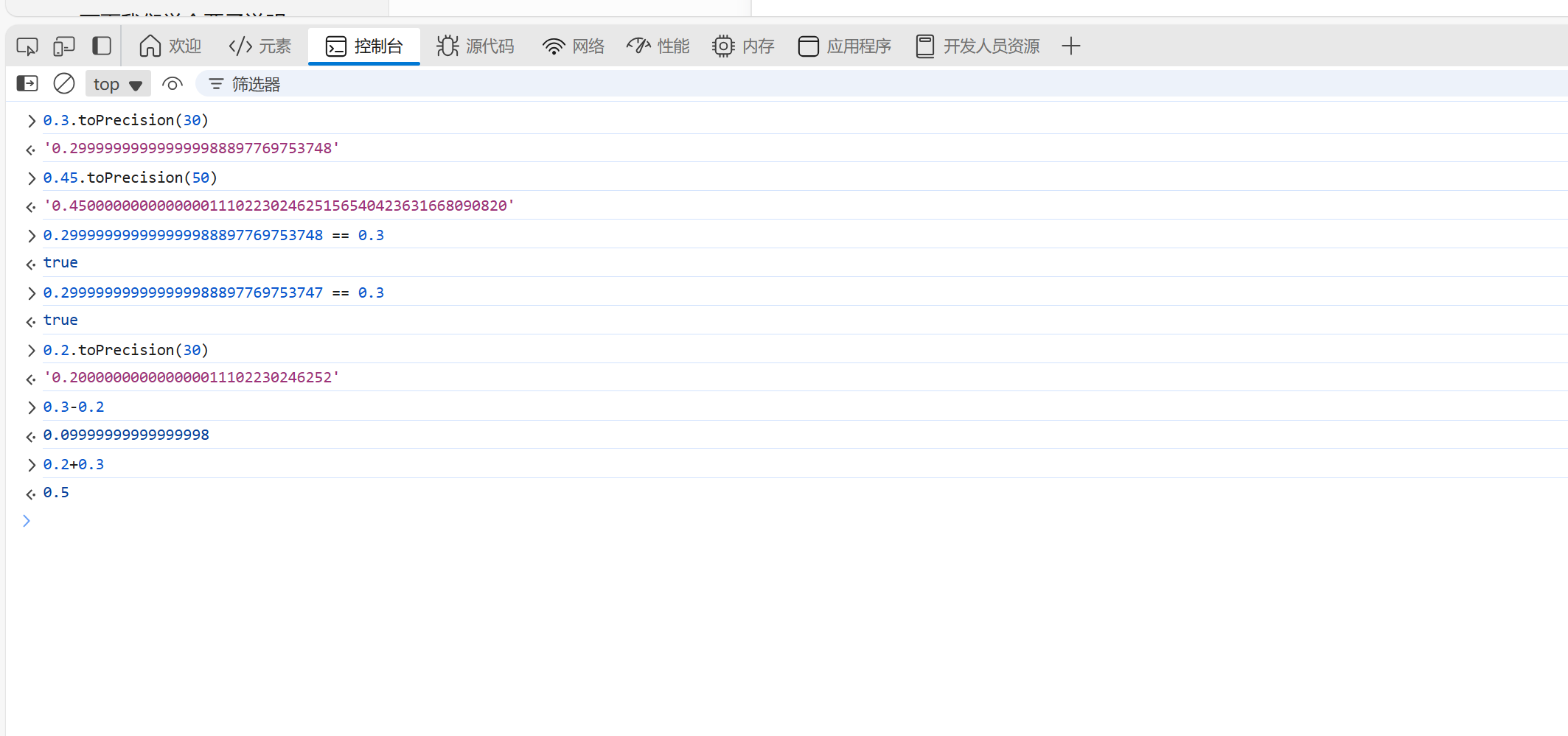Viewport: 1568px width, 736px height.
Task: Open the 'top' execution context dropdown
Action: [118, 83]
